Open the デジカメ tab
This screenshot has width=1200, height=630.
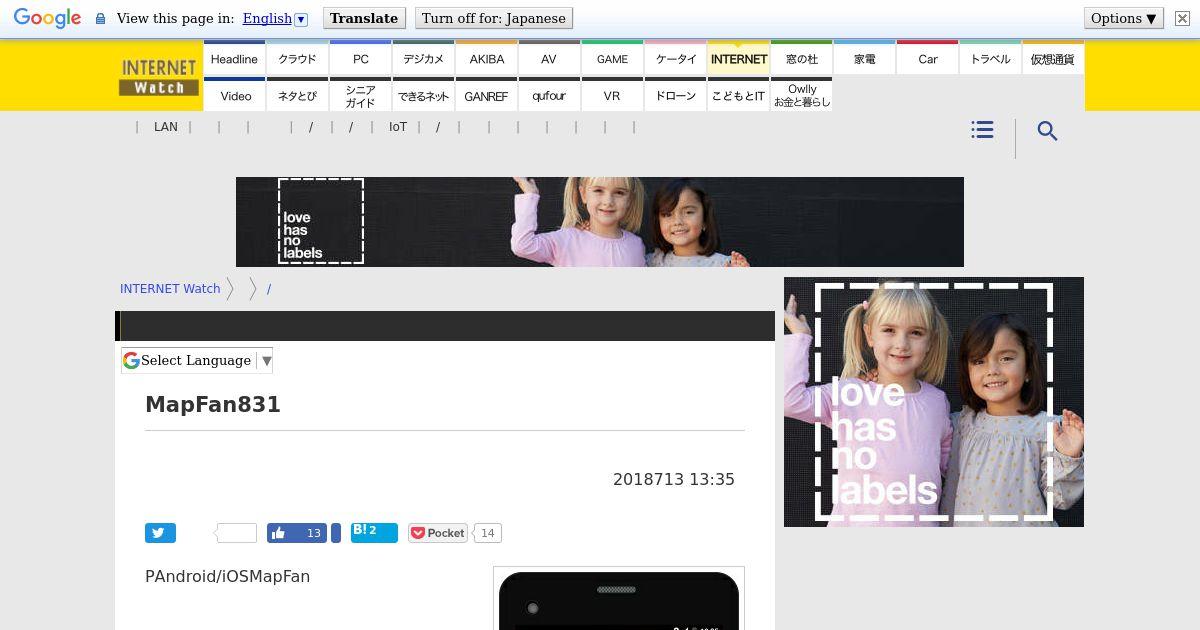pos(423,58)
